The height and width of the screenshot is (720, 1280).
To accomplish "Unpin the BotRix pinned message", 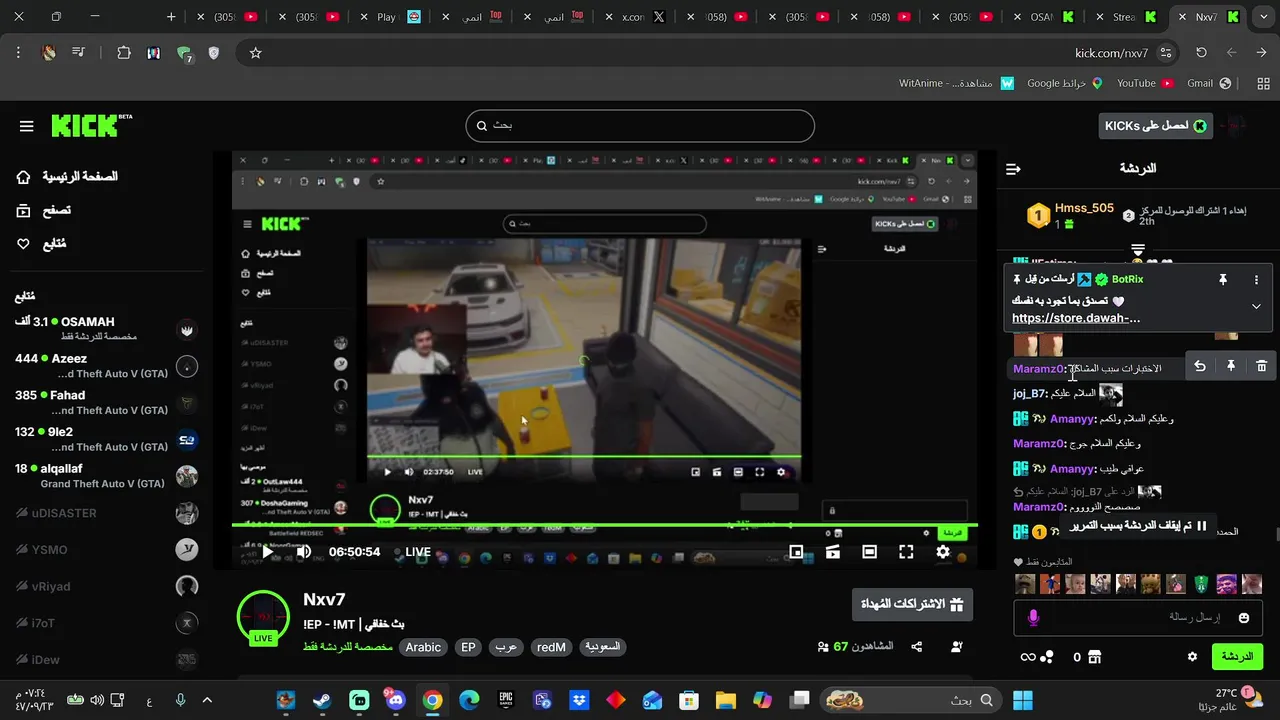I will pyautogui.click(x=1222, y=280).
